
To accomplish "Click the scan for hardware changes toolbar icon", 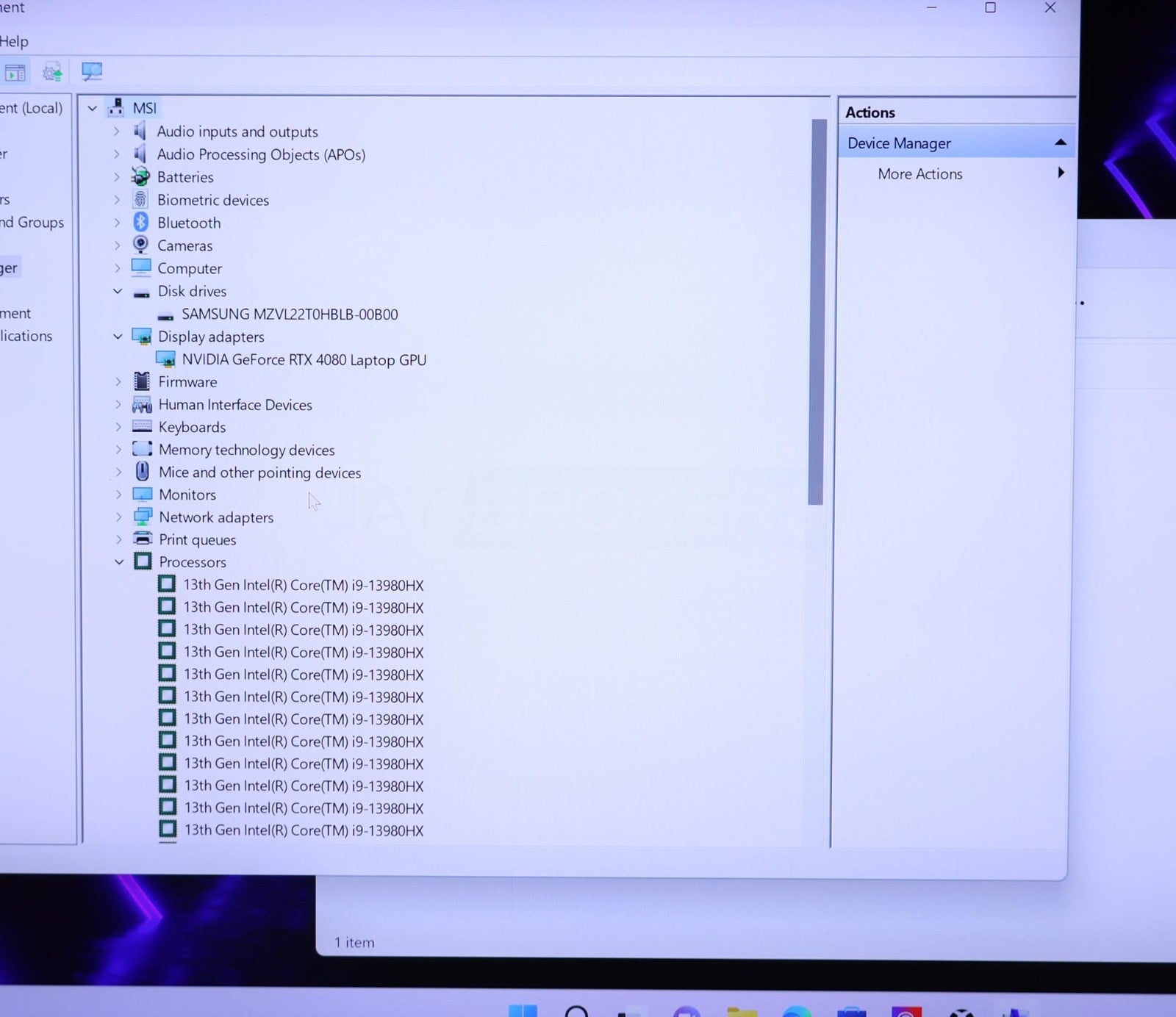I will [92, 71].
